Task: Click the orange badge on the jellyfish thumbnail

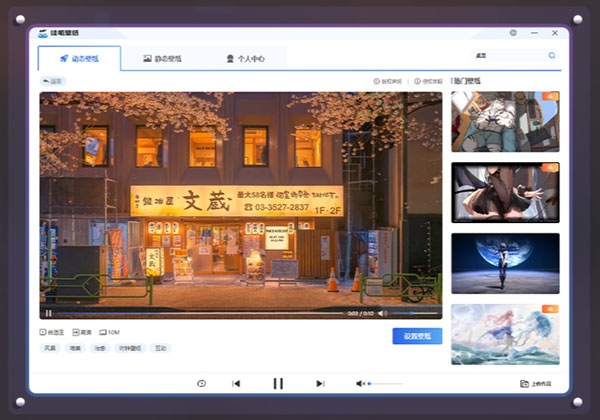Action: coord(550,309)
